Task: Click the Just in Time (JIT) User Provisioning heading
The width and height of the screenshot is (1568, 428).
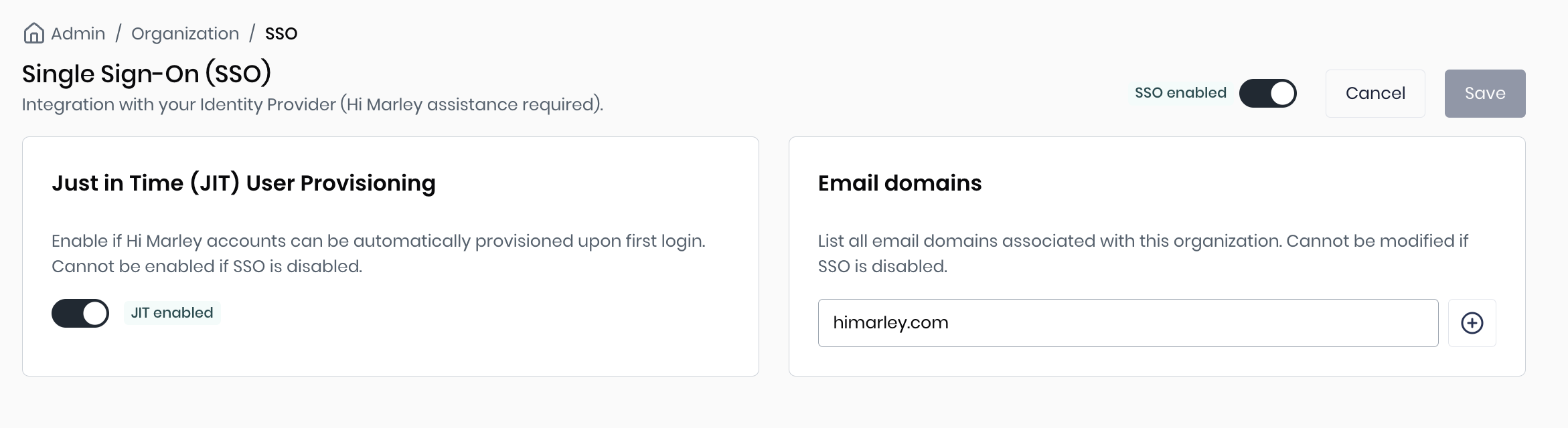Action: [244, 183]
